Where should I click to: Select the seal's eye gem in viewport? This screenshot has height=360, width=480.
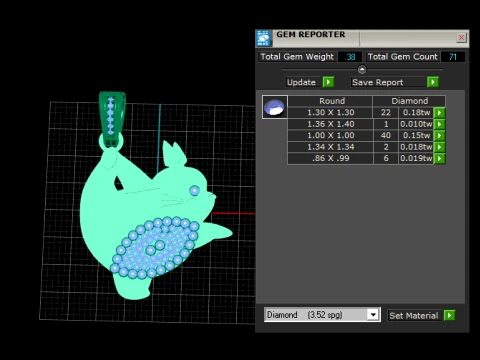tap(194, 191)
